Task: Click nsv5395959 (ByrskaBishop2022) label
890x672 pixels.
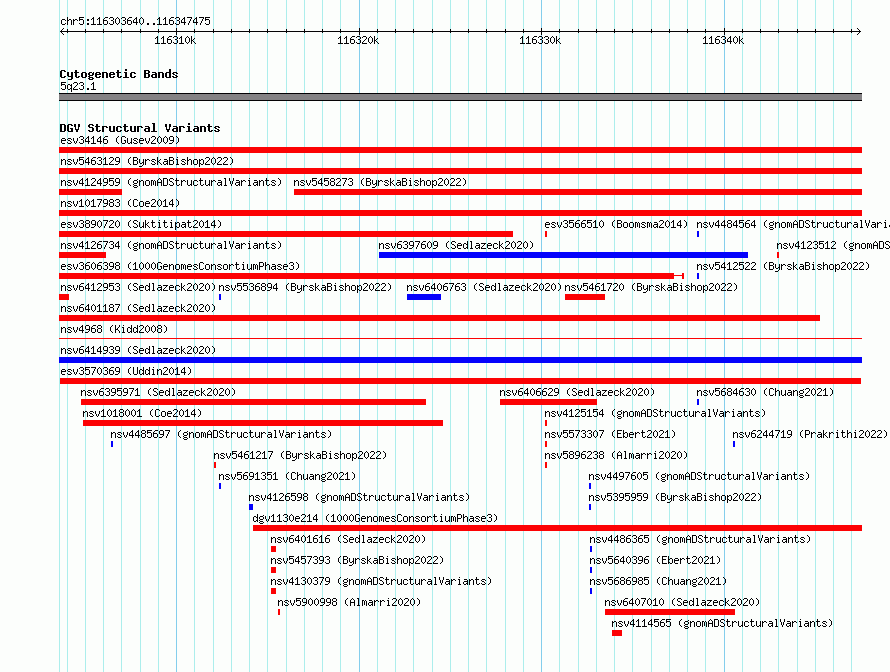Action: tap(675, 497)
